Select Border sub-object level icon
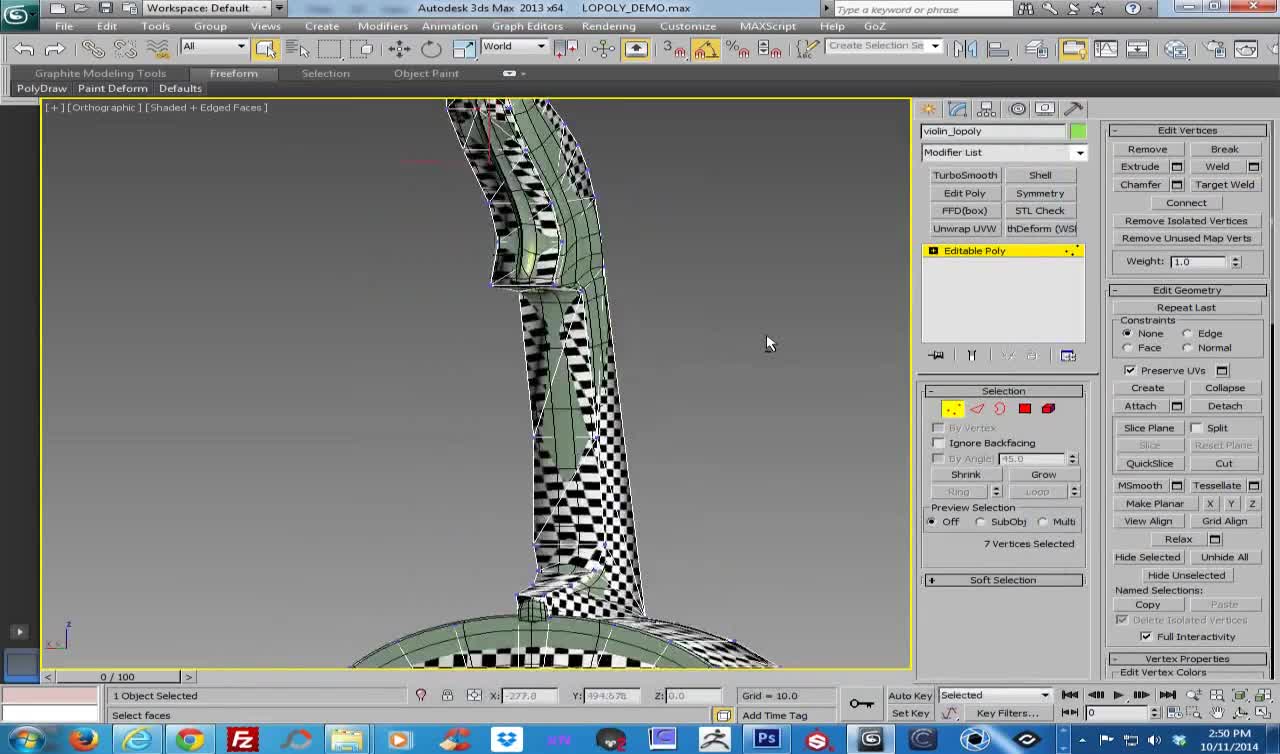The height and width of the screenshot is (754, 1280). pyautogui.click(x=1000, y=408)
